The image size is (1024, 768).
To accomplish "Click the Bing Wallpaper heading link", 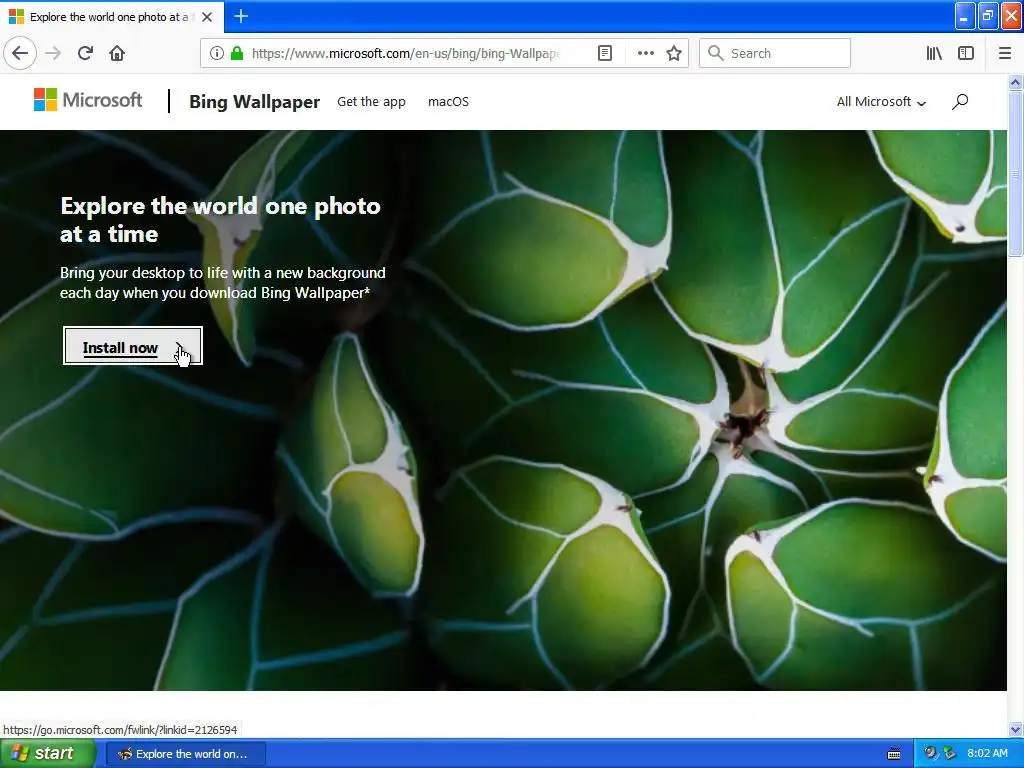I will (254, 102).
